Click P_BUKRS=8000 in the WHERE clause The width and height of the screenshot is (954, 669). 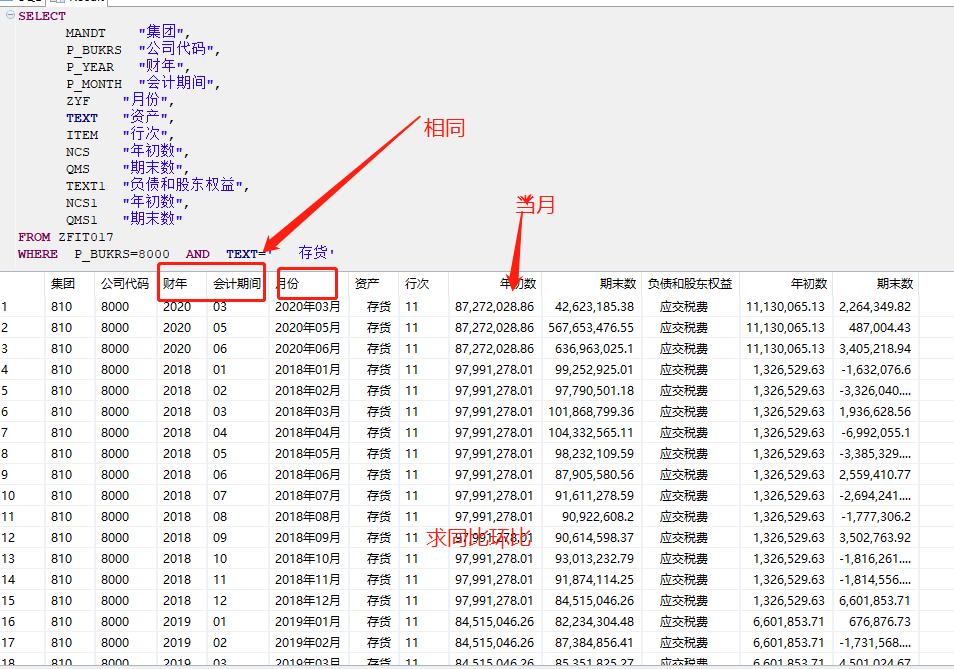point(122,254)
